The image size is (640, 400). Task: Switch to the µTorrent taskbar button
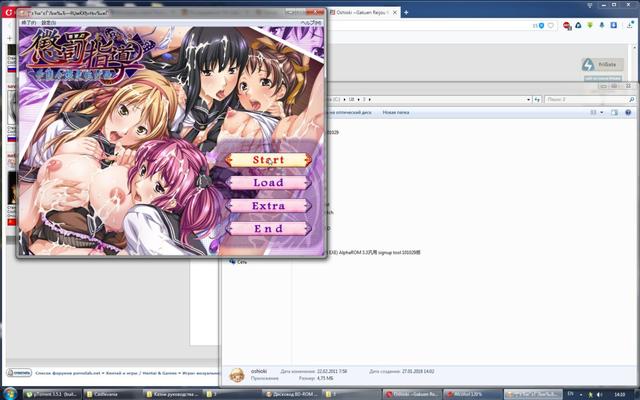point(52,394)
